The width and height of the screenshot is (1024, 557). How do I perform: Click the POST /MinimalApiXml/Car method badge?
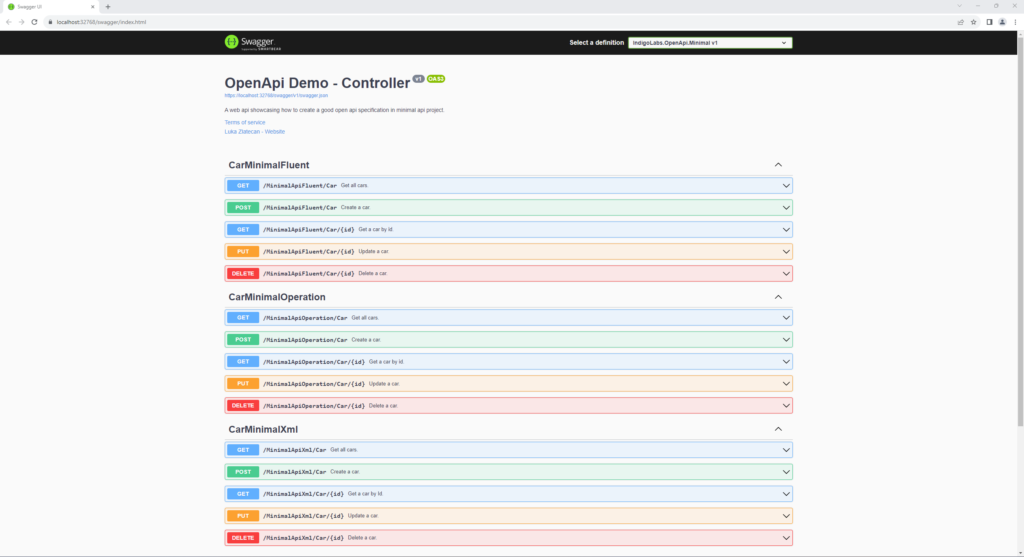(x=243, y=472)
